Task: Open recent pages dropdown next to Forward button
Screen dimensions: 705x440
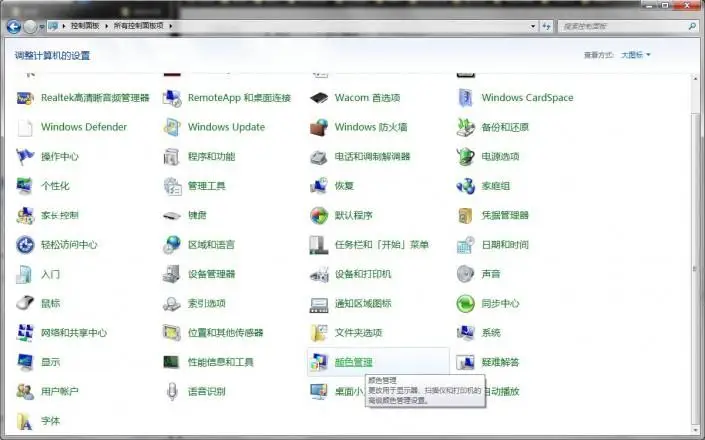Action: (x=42, y=27)
